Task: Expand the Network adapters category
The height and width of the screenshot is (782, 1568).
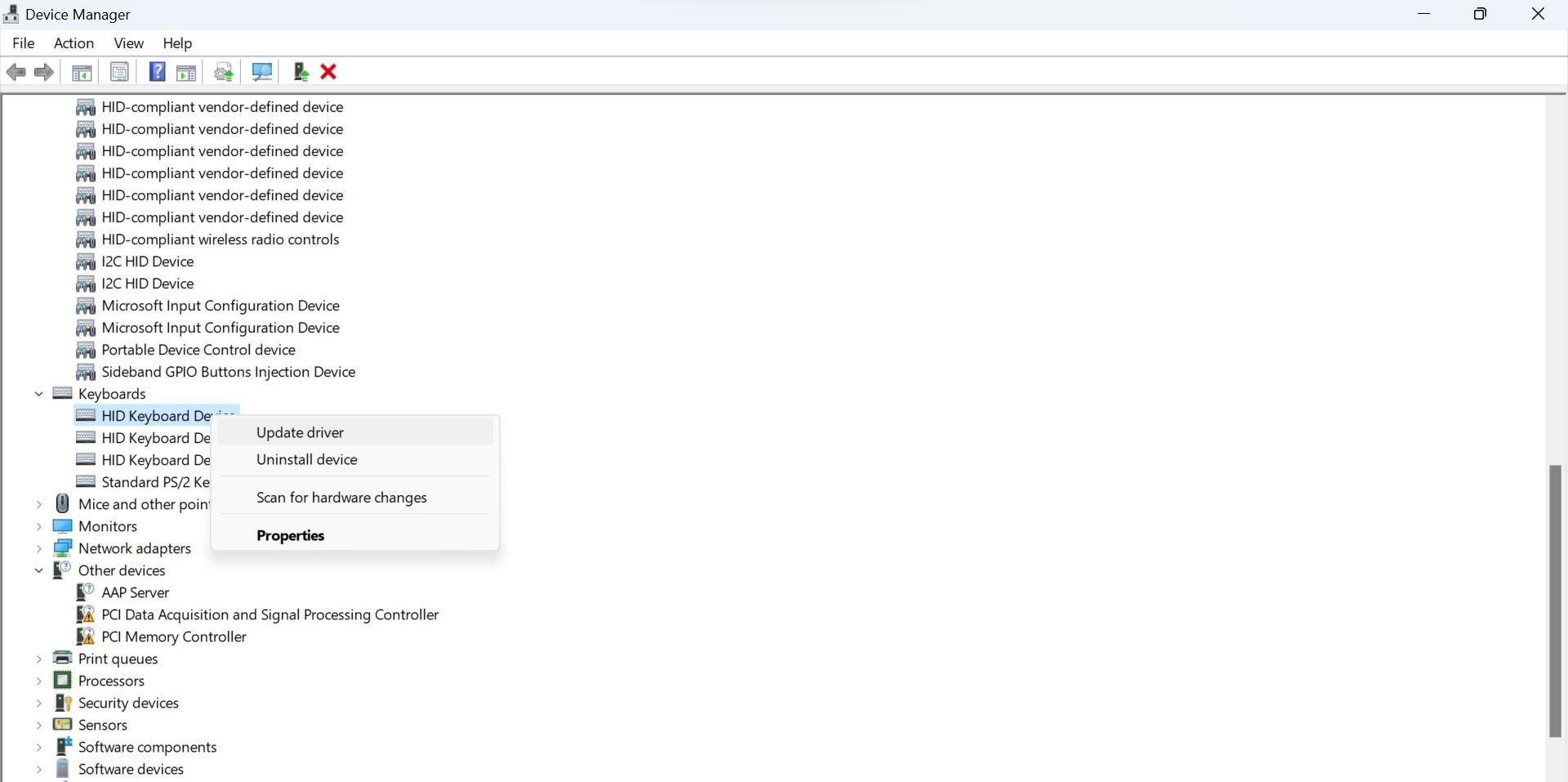Action: point(38,548)
